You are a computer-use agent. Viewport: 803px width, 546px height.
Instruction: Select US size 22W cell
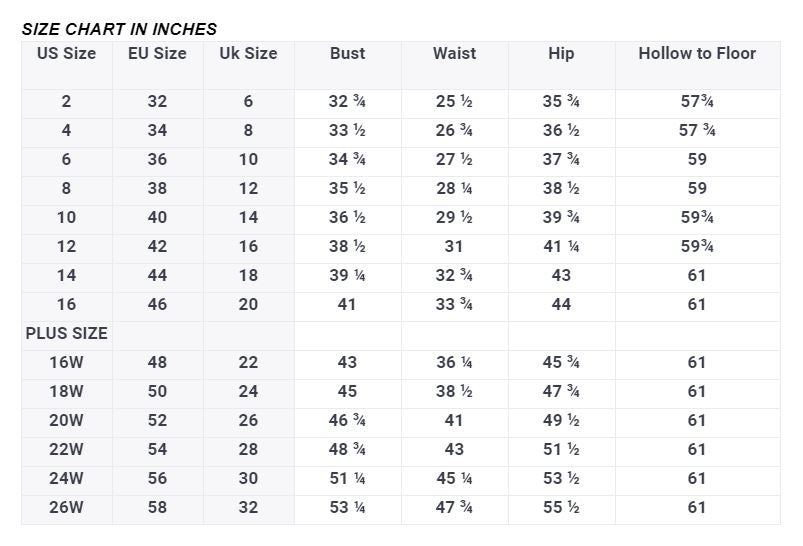click(66, 449)
